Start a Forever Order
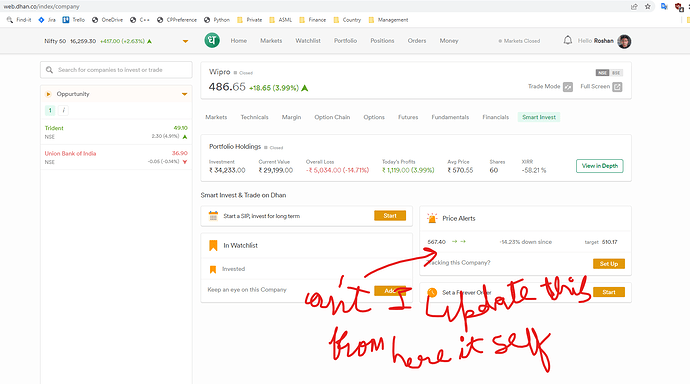This screenshot has height=384, width=690. coord(609,292)
